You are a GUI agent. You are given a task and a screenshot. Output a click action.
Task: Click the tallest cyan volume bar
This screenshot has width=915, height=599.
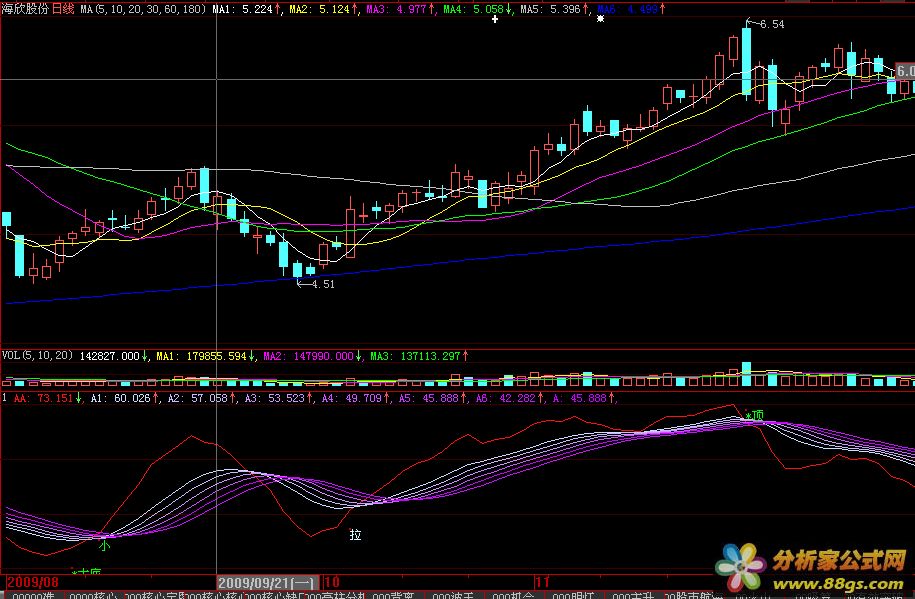745,374
